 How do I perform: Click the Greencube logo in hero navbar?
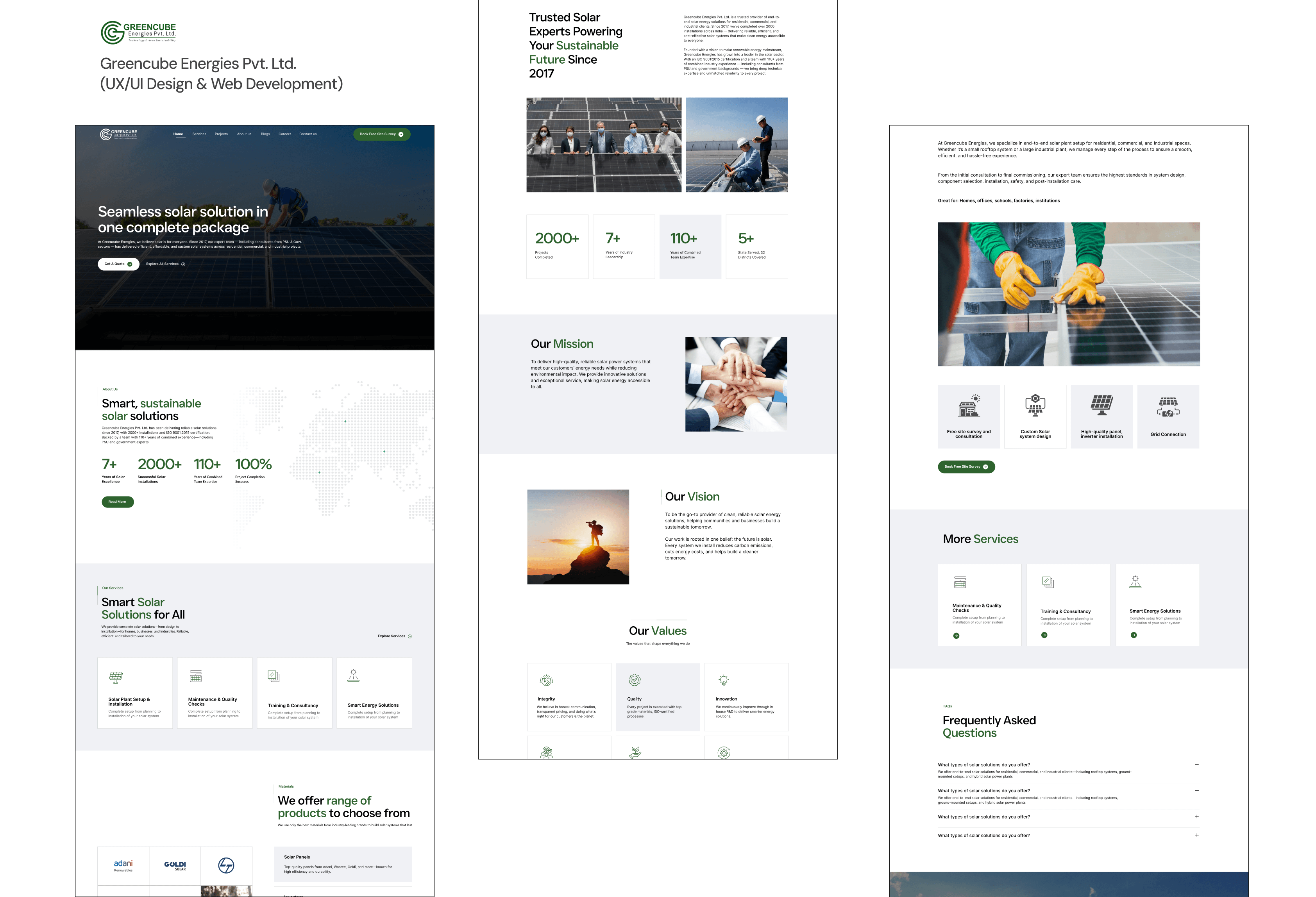click(x=118, y=134)
